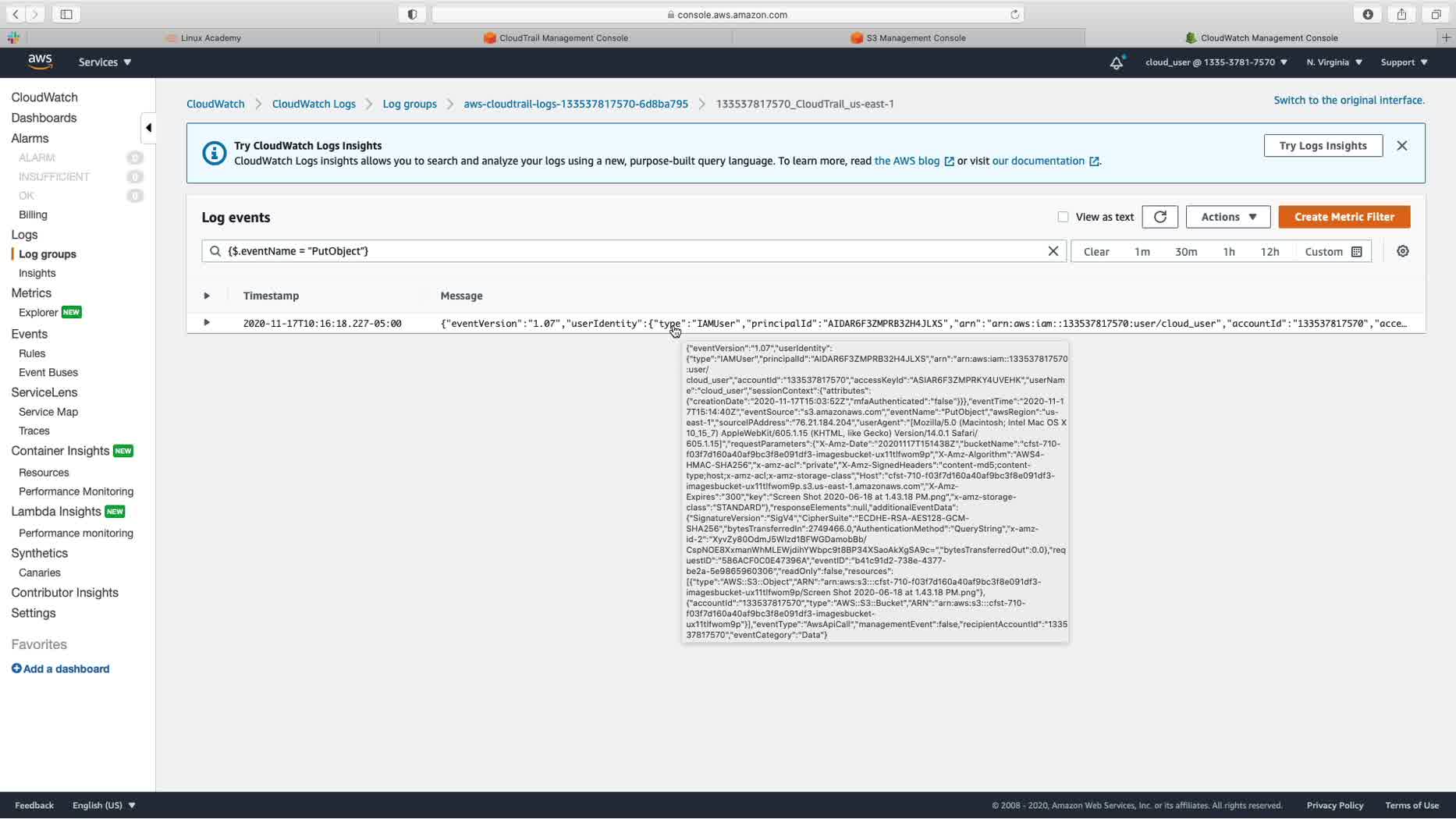This screenshot has width=1456, height=819.
Task: Open log events settings gear
Action: pos(1402,251)
